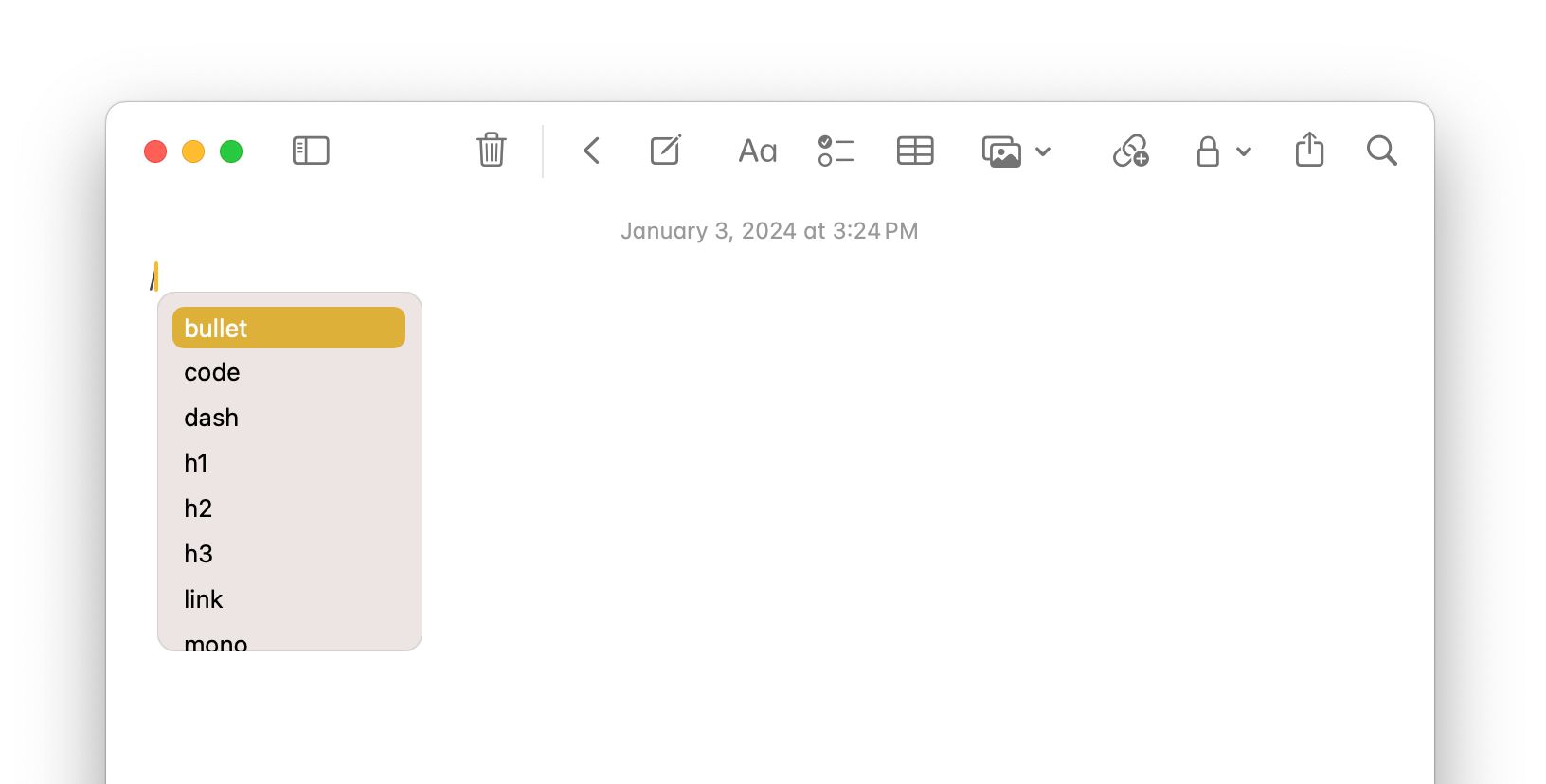The width and height of the screenshot is (1546, 784).
Task: Open the photos and media icon
Action: click(x=1001, y=151)
